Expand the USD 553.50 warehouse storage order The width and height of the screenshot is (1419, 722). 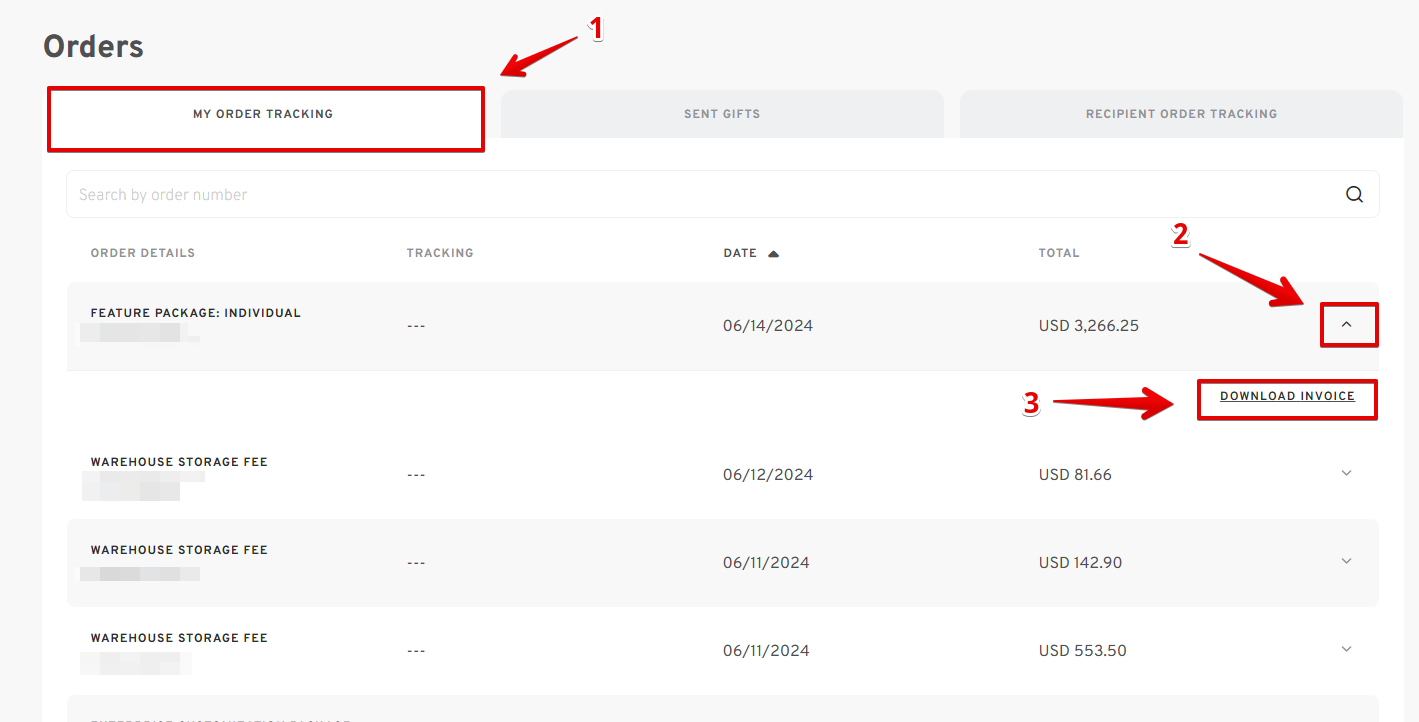coord(1346,649)
